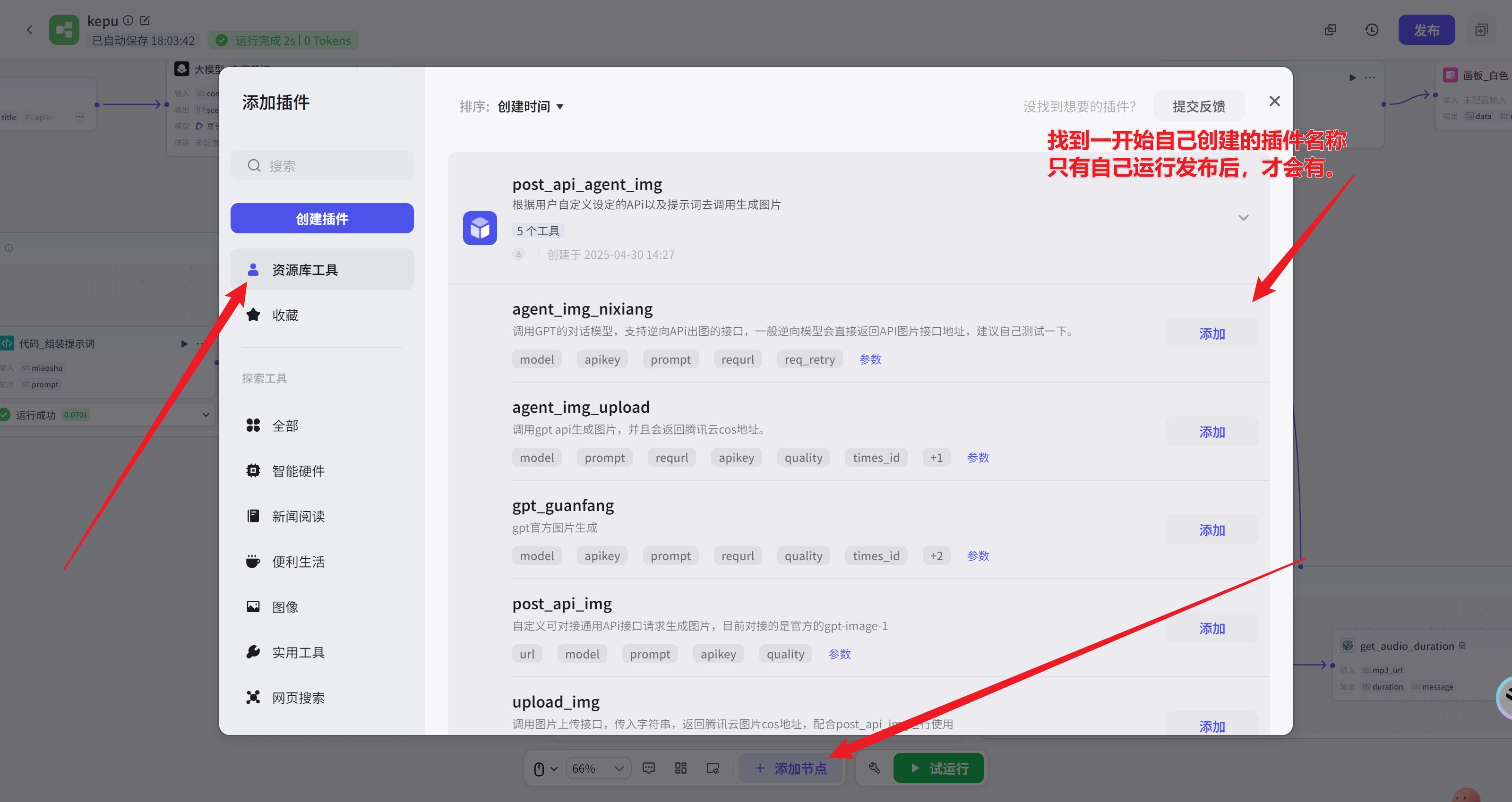The width and height of the screenshot is (1512, 802).
Task: Select the 便利生活 category
Action: click(x=322, y=562)
